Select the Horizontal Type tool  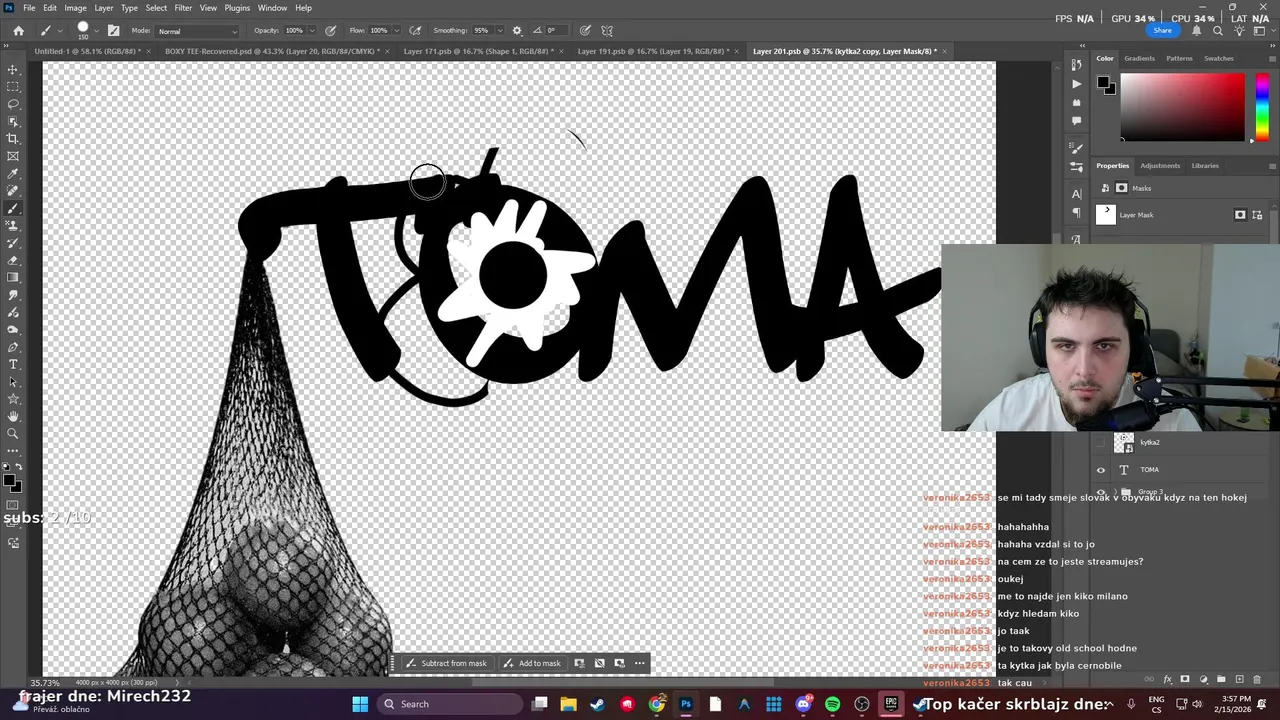tap(13, 364)
